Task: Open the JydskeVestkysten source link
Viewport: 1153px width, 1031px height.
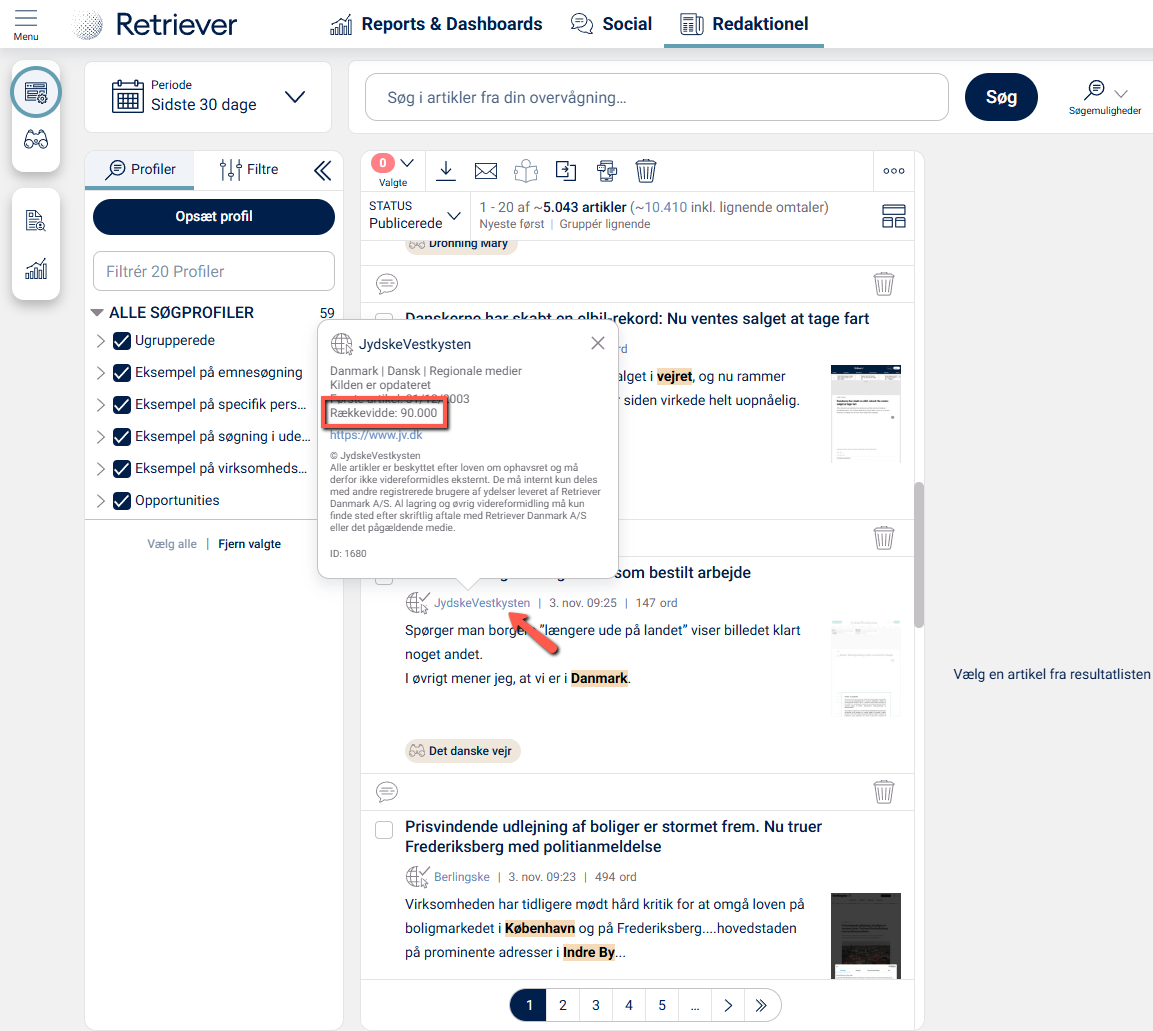Action: coord(482,603)
